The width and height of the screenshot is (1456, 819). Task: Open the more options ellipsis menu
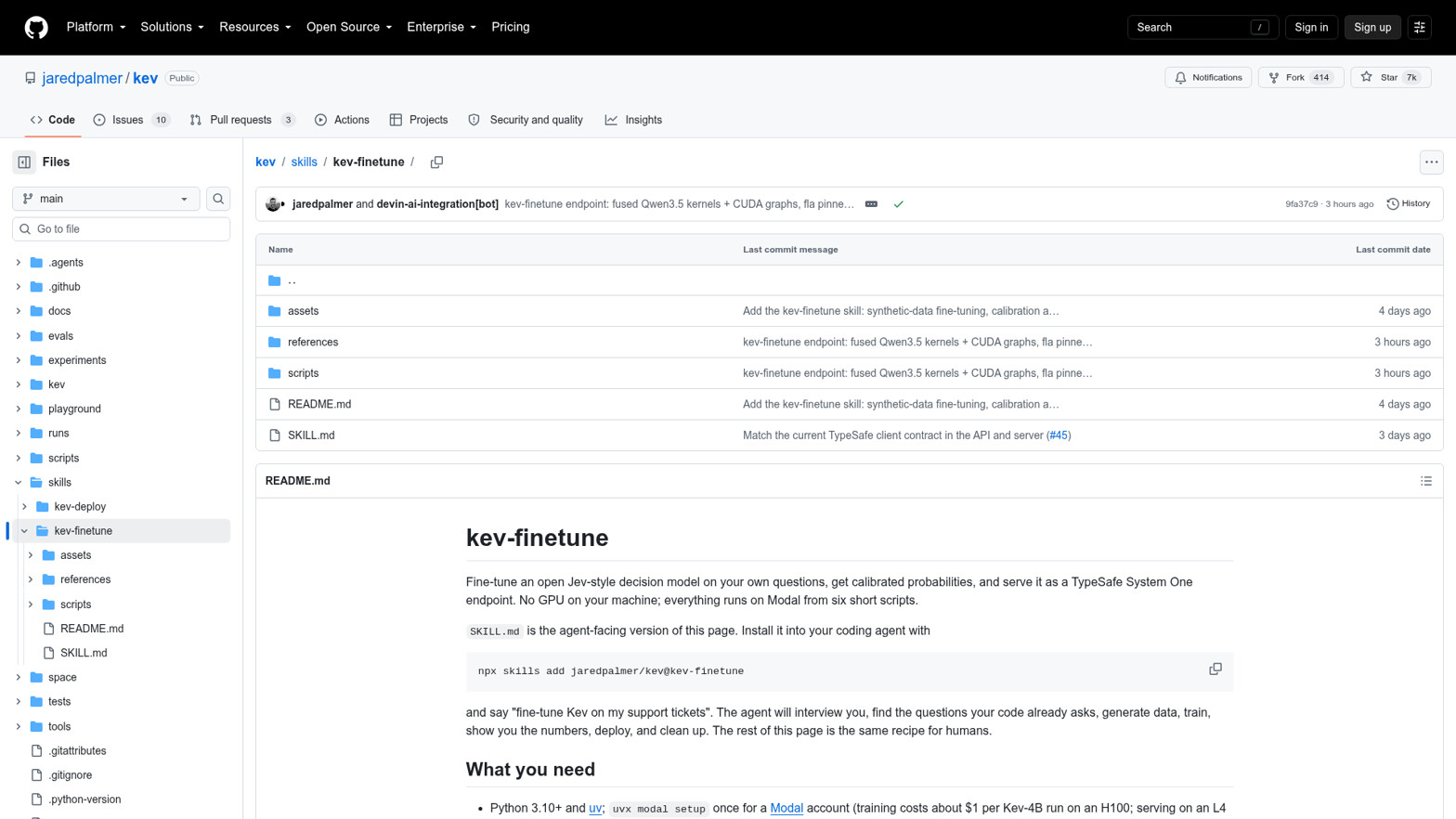click(1431, 162)
